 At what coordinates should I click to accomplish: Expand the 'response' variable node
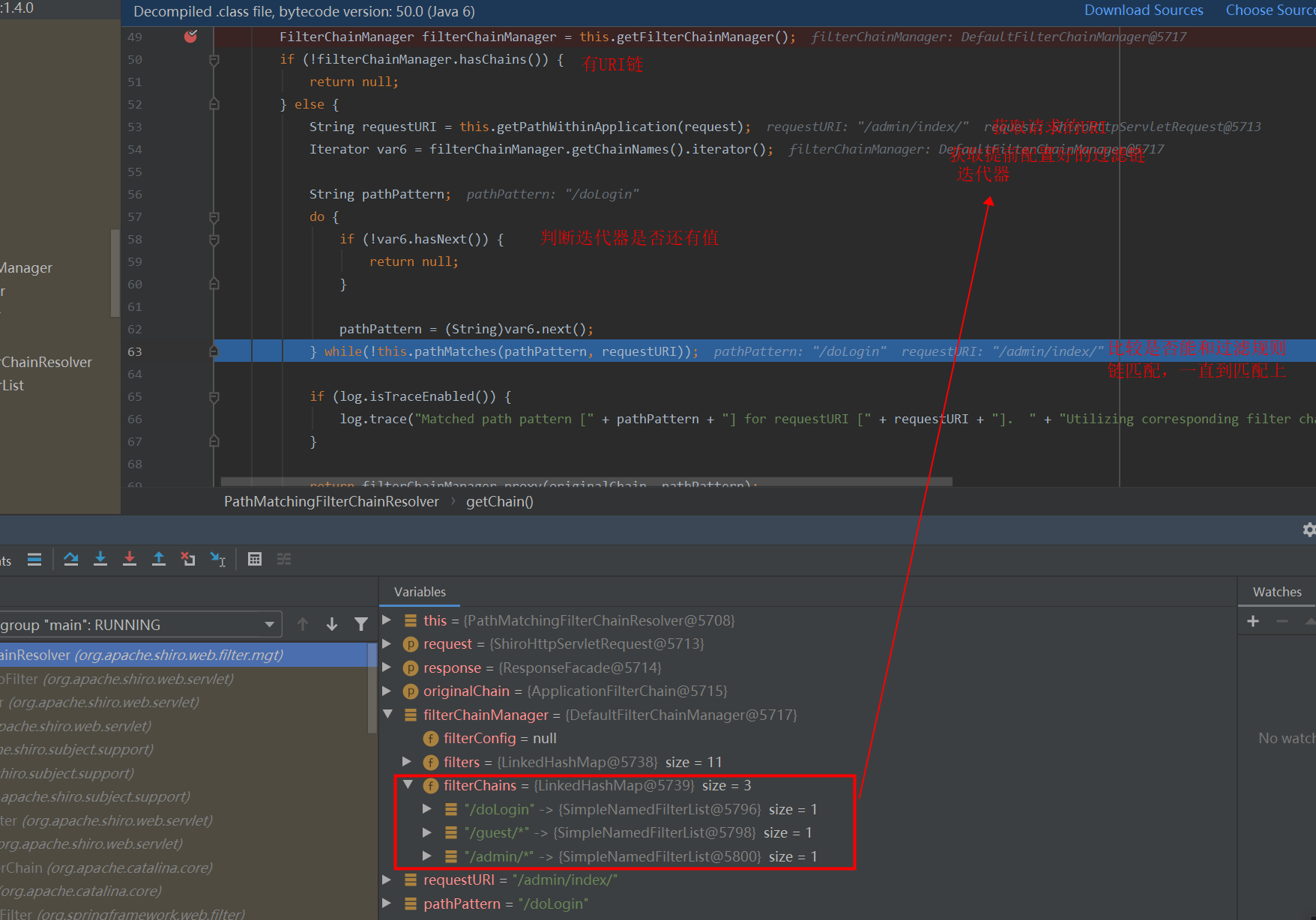387,668
